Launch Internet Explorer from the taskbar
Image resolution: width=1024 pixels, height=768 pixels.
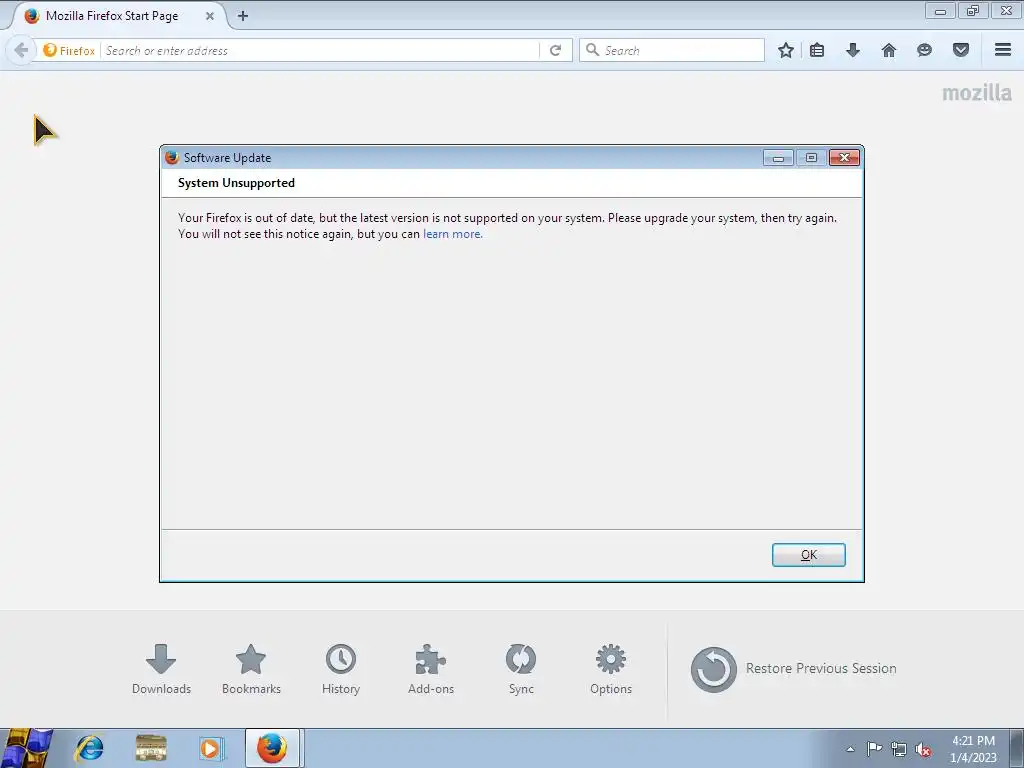tap(89, 748)
